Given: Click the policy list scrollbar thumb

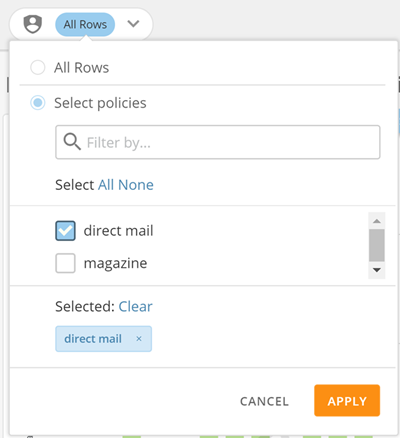Looking at the screenshot, I should pos(377,245).
